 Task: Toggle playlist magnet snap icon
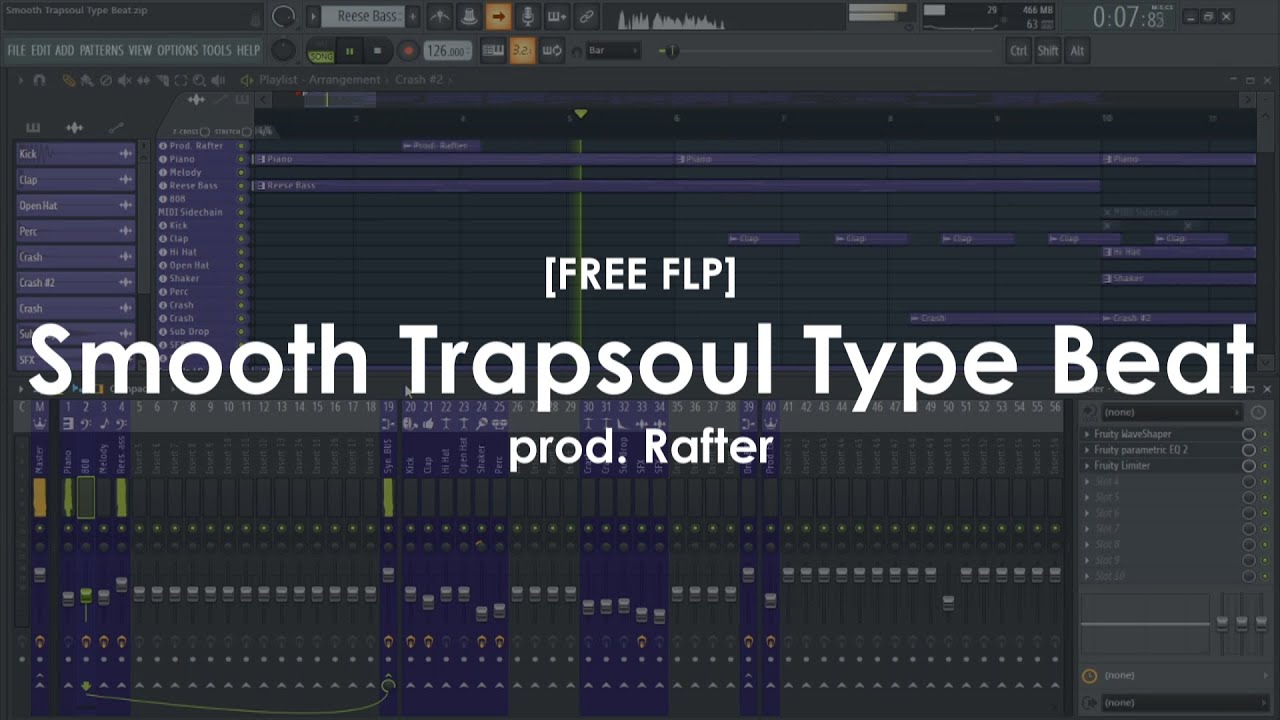tap(39, 80)
